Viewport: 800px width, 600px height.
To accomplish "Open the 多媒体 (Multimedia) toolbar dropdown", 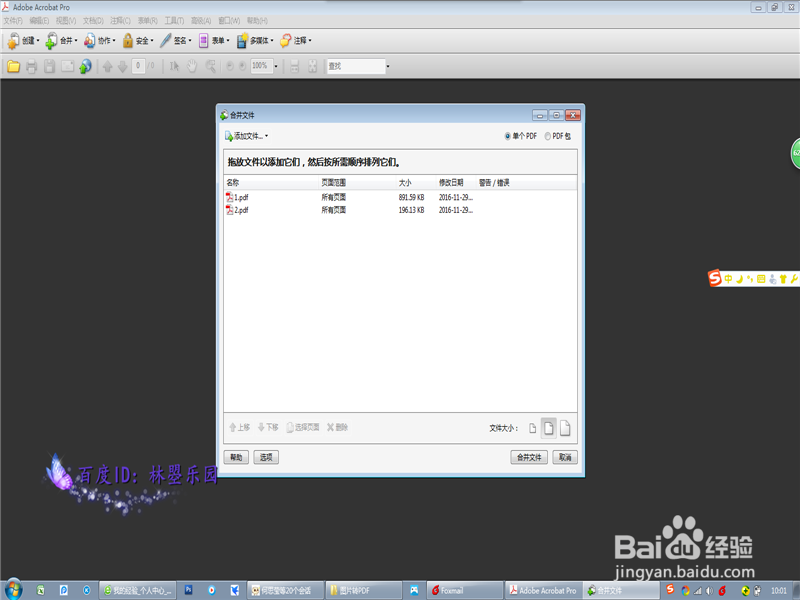I will point(255,40).
